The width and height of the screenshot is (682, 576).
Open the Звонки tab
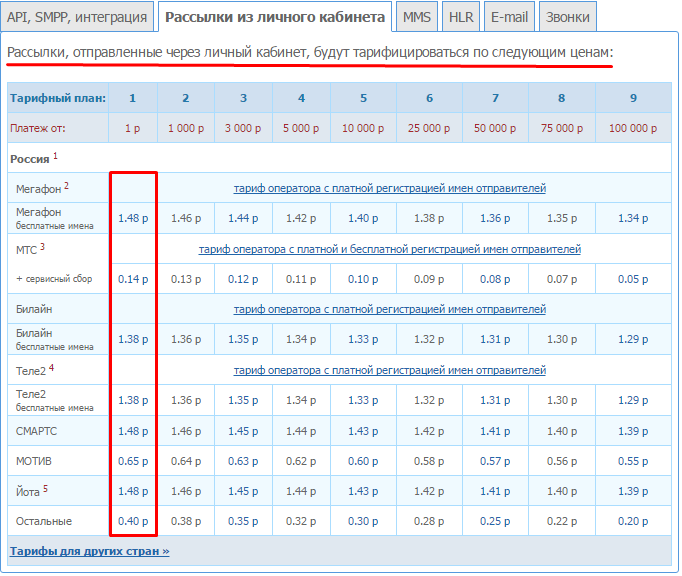click(x=568, y=17)
